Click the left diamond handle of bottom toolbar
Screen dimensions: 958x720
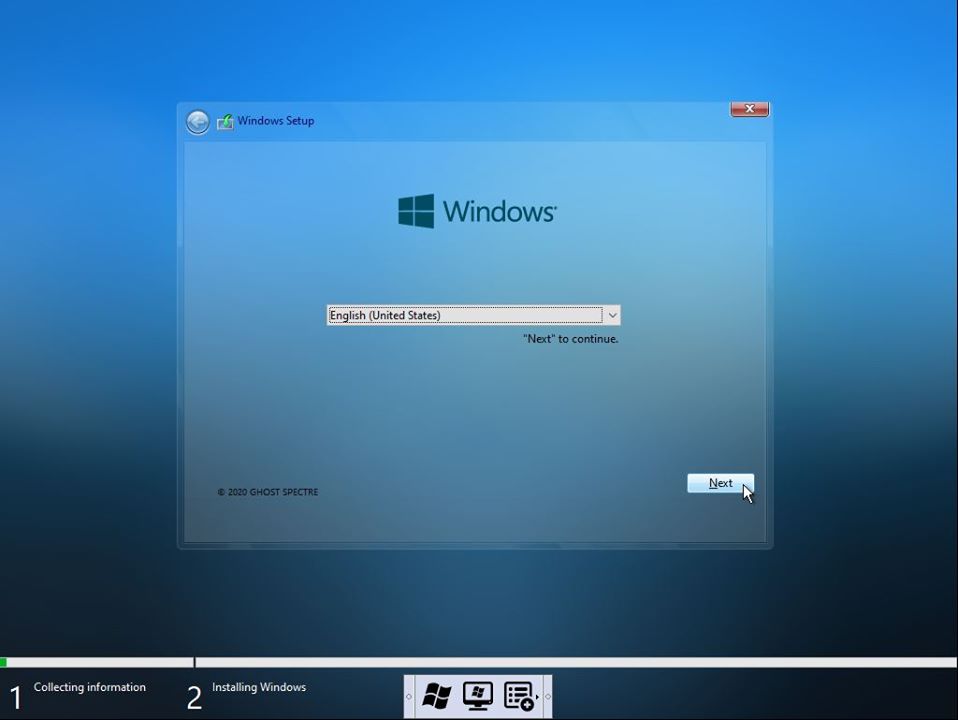pos(409,696)
